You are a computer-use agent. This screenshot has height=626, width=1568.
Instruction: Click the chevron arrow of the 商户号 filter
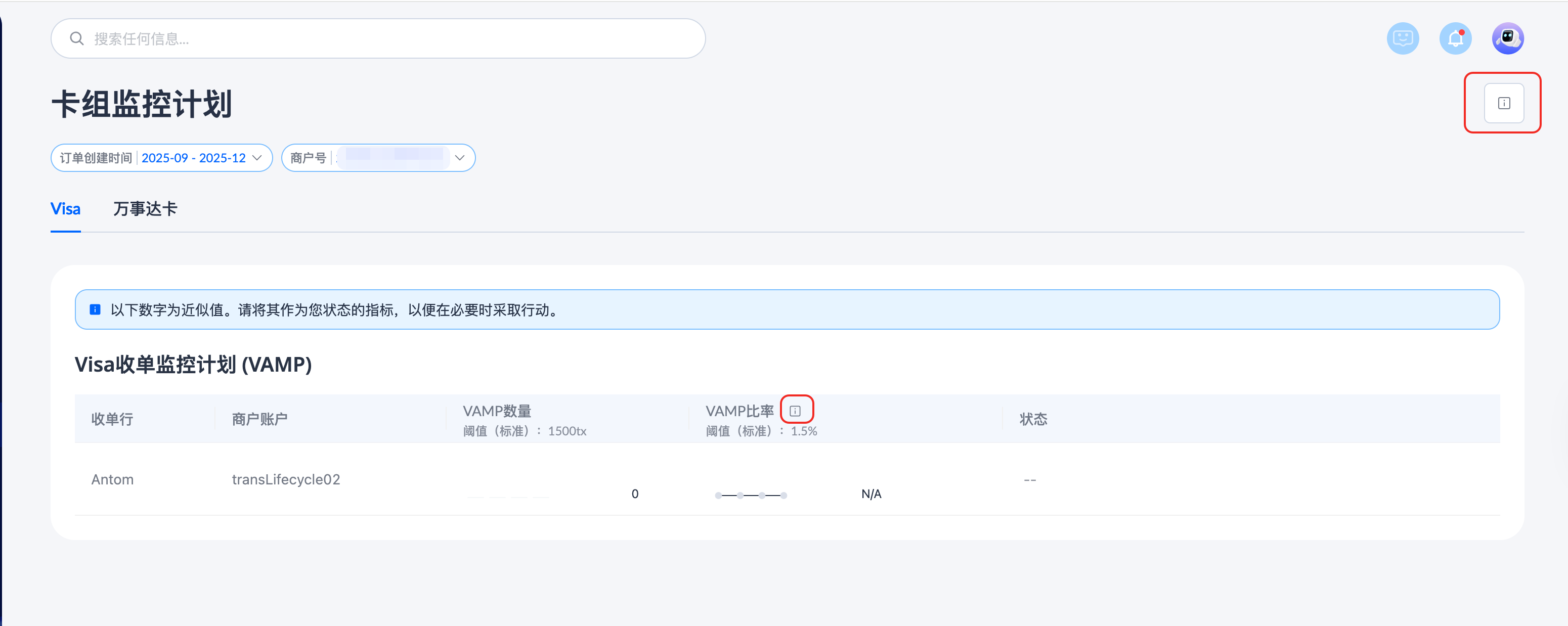click(460, 158)
